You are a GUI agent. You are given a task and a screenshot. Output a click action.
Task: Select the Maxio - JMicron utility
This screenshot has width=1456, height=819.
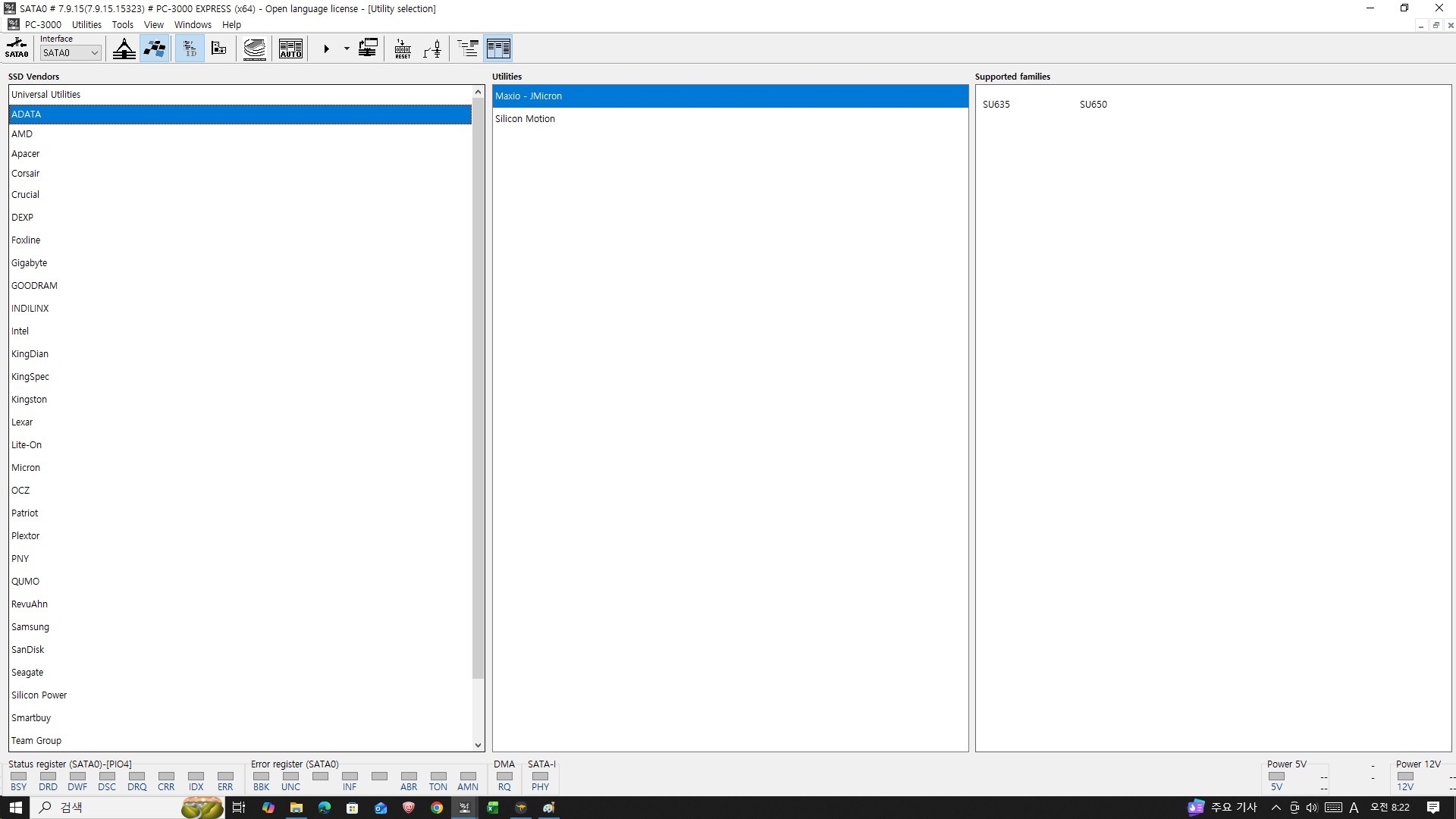click(730, 96)
